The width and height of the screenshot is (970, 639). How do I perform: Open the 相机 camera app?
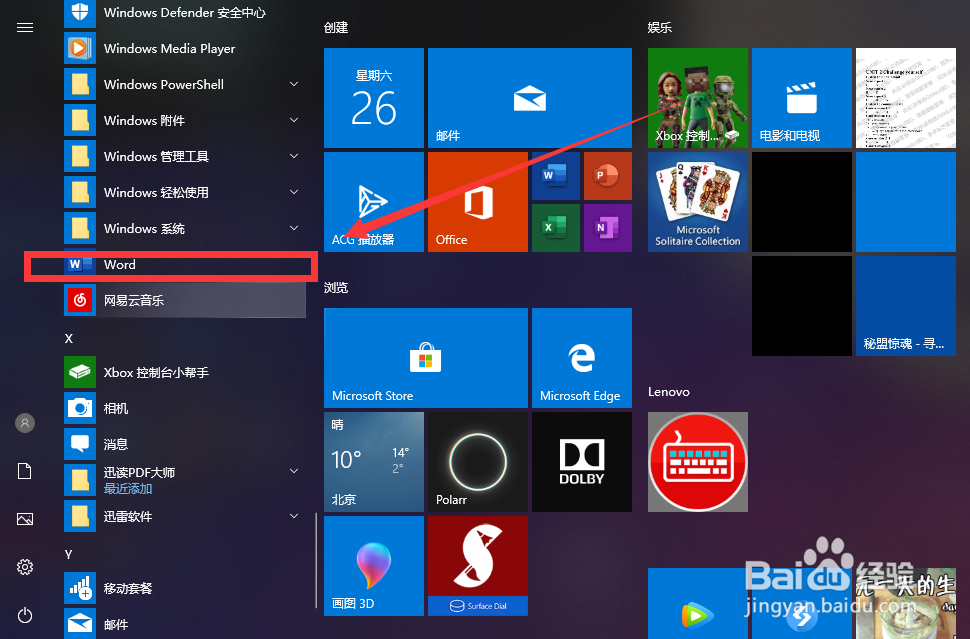point(184,408)
